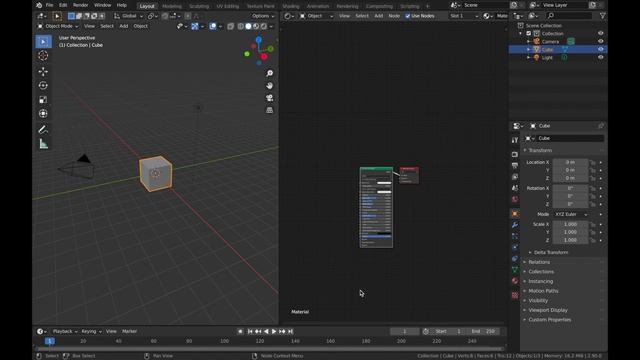Open the node editor Node menu
This screenshot has height=360, width=640.
[x=394, y=16]
